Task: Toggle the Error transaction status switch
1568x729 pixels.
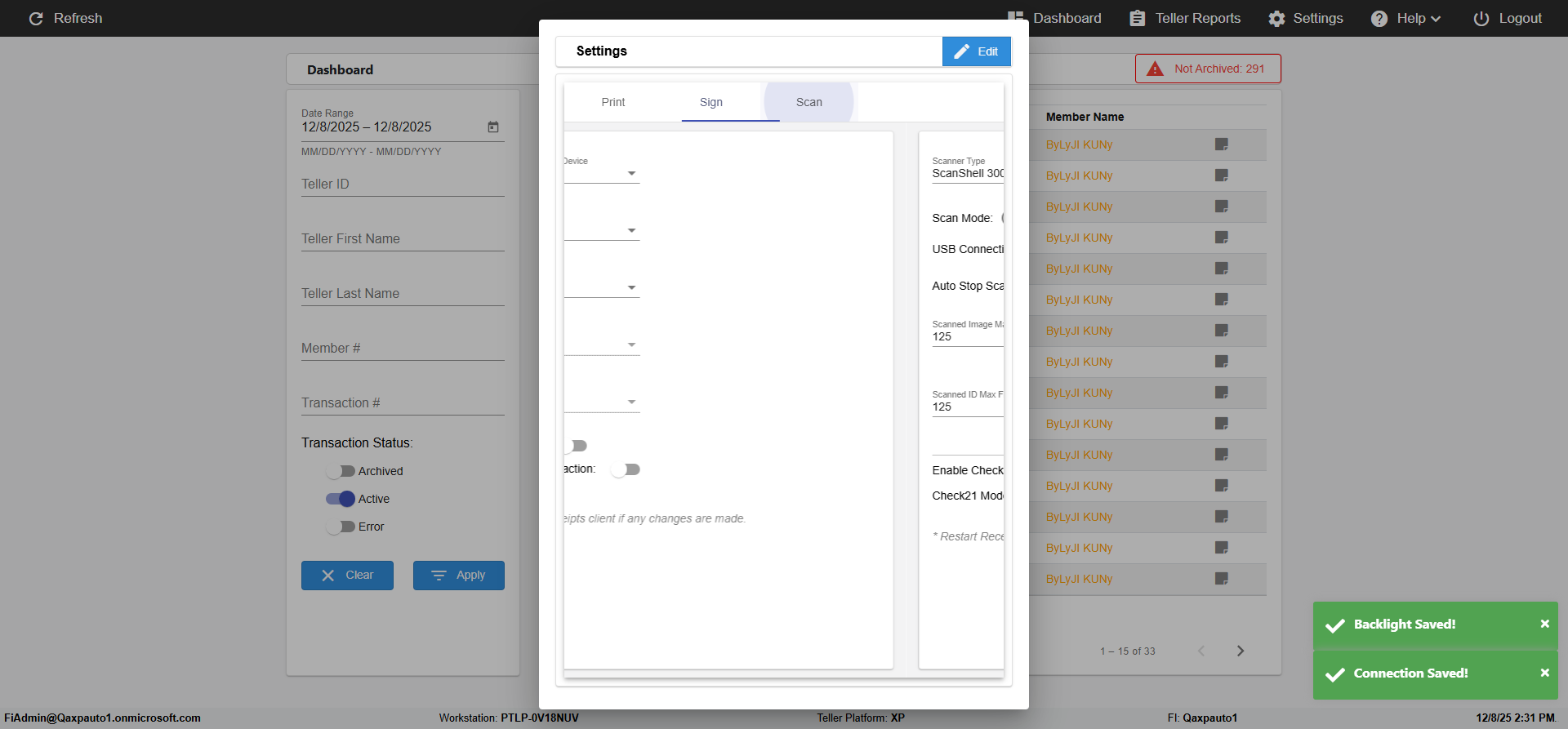Action: coord(341,527)
